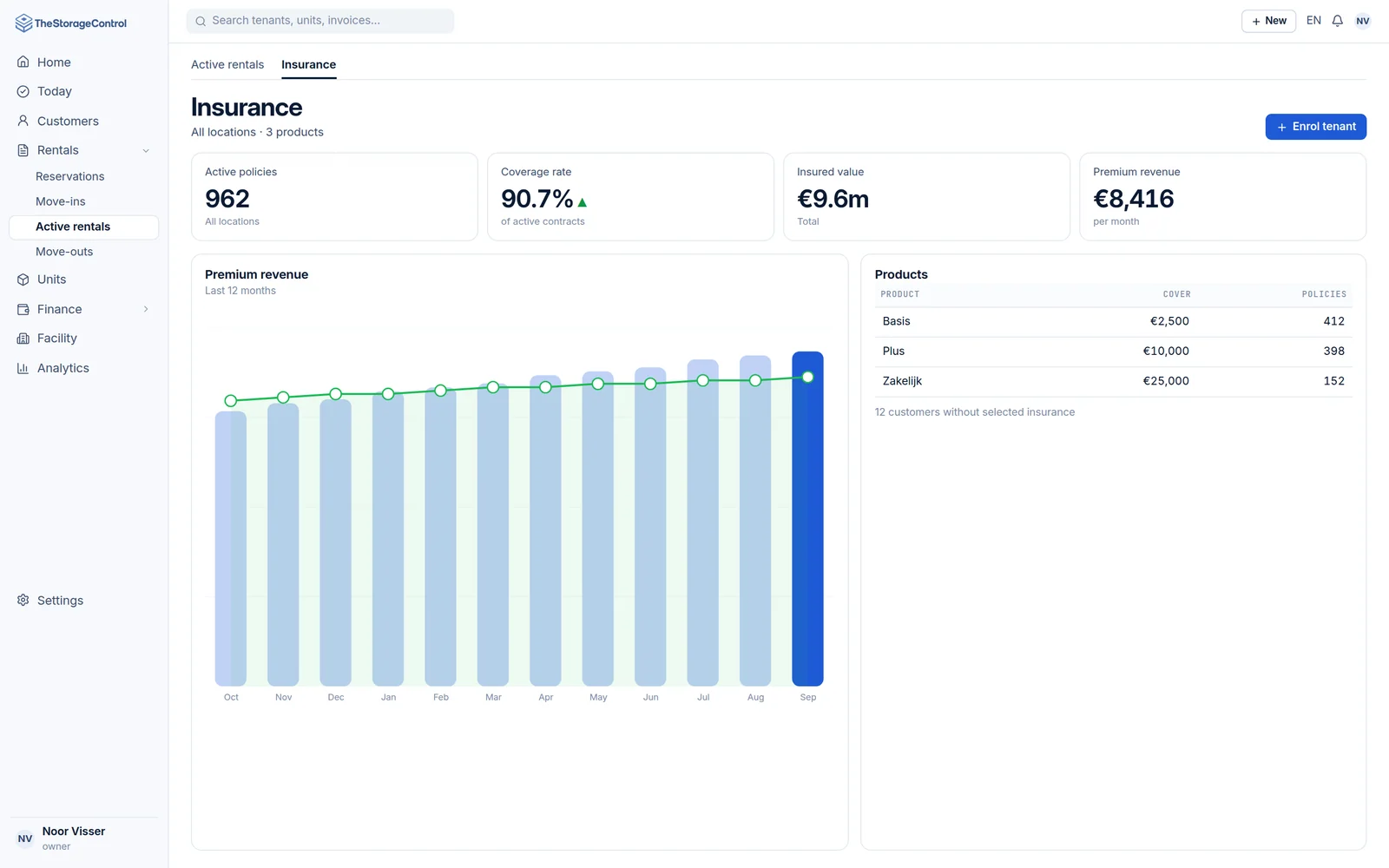Screen dimensions: 1389x868
Task: Click the Enrol tenant button
Action: point(1315,127)
